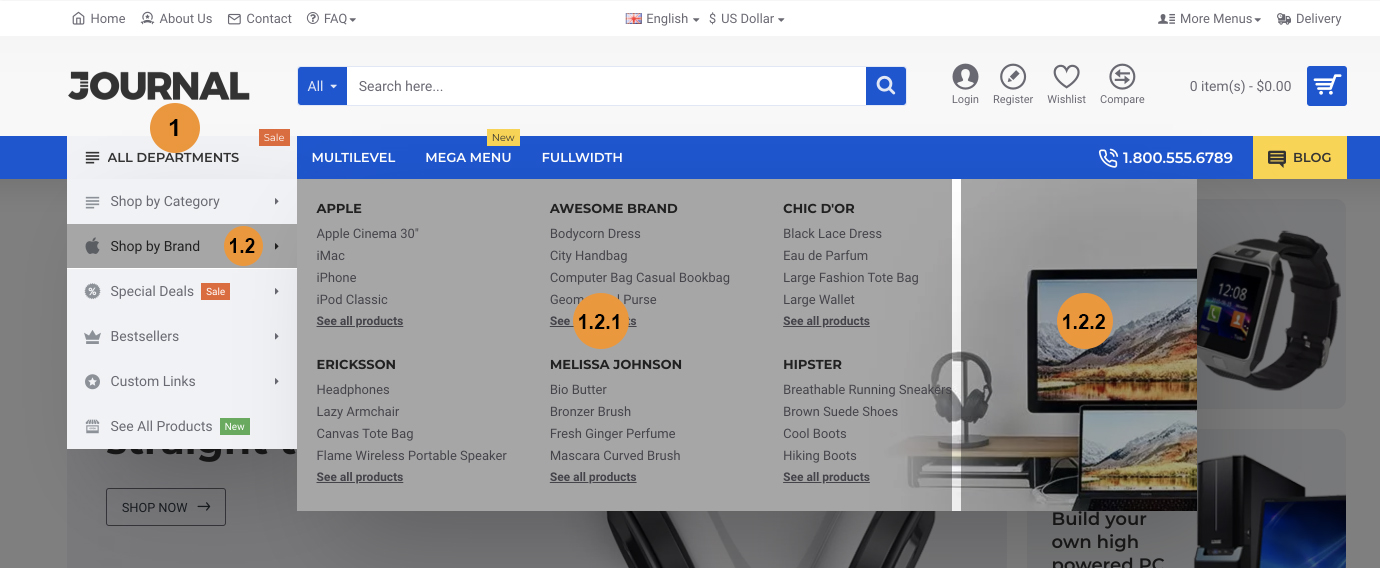Click the English flag icon
Screen dimensions: 1380x568
click(x=633, y=18)
